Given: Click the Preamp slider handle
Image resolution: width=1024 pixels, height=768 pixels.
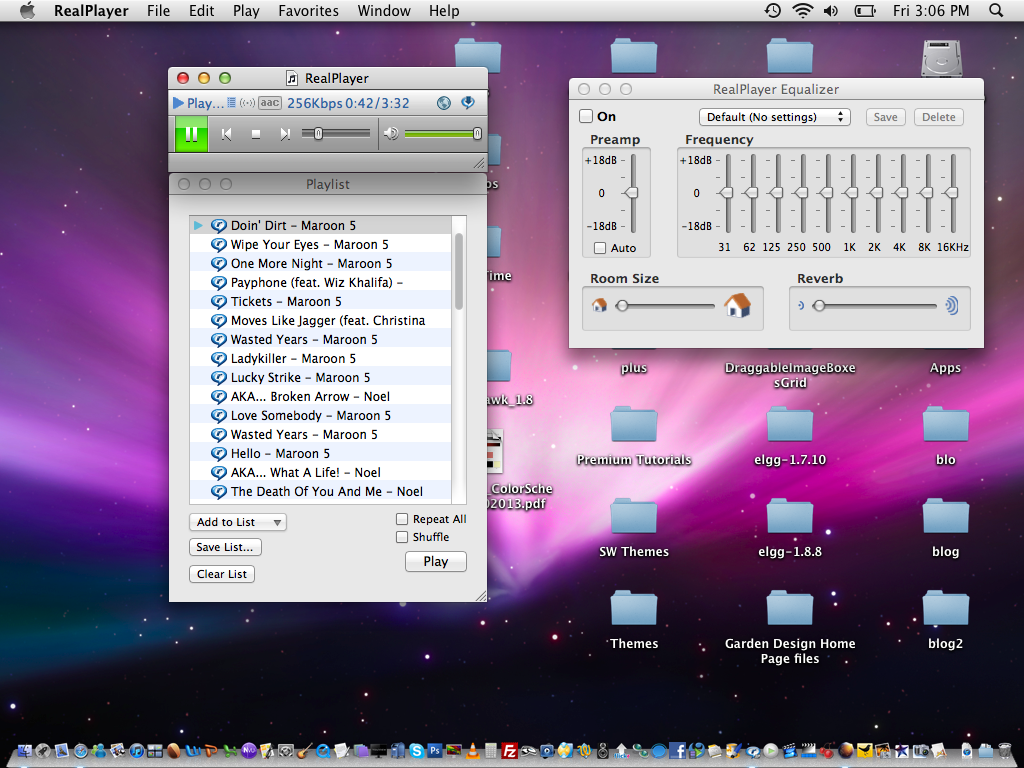Looking at the screenshot, I should [x=632, y=193].
